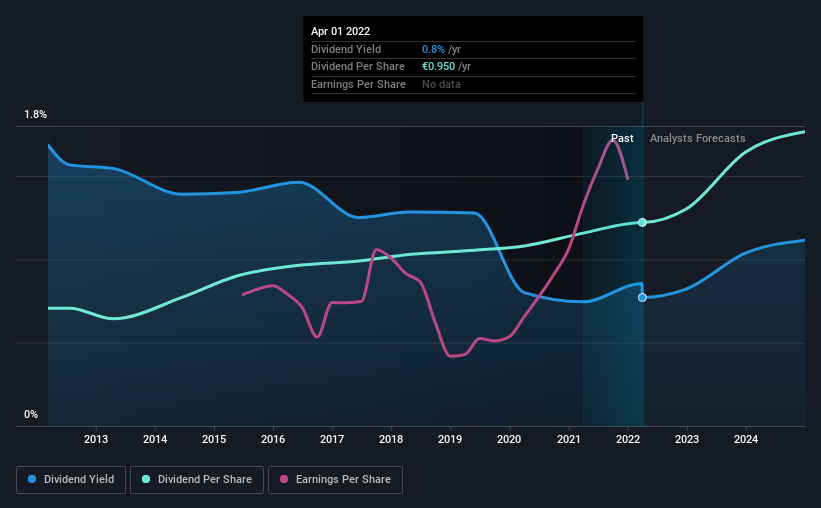Viewport: 821px width, 508px height.
Task: Click the Apr 01 2022 tooltip date
Action: pos(340,31)
